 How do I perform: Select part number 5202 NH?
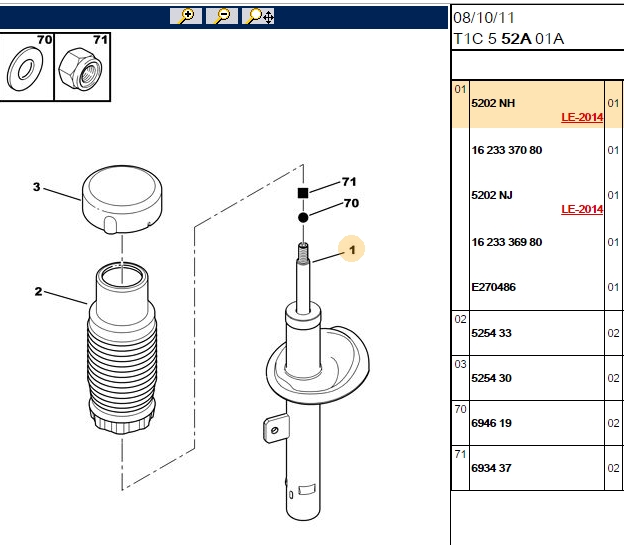pyautogui.click(x=493, y=103)
